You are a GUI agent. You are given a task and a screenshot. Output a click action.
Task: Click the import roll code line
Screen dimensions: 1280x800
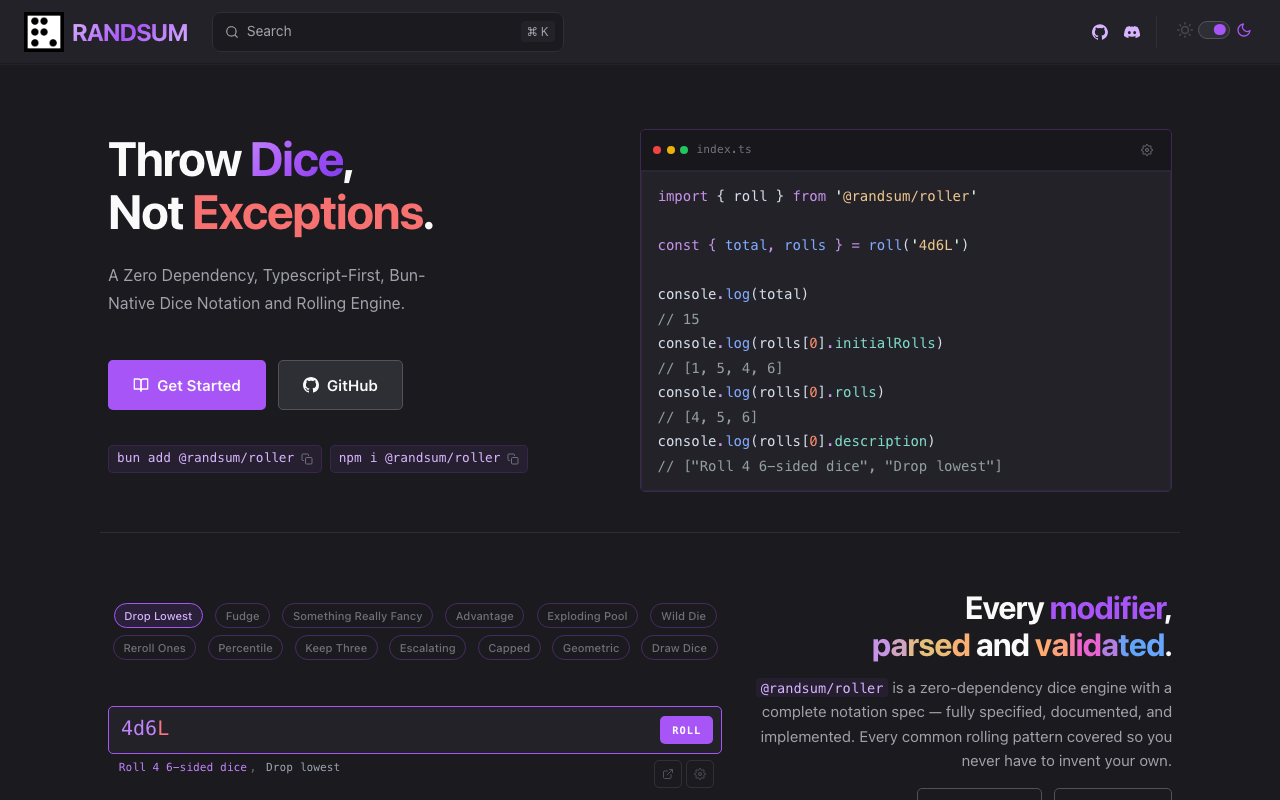pos(817,196)
